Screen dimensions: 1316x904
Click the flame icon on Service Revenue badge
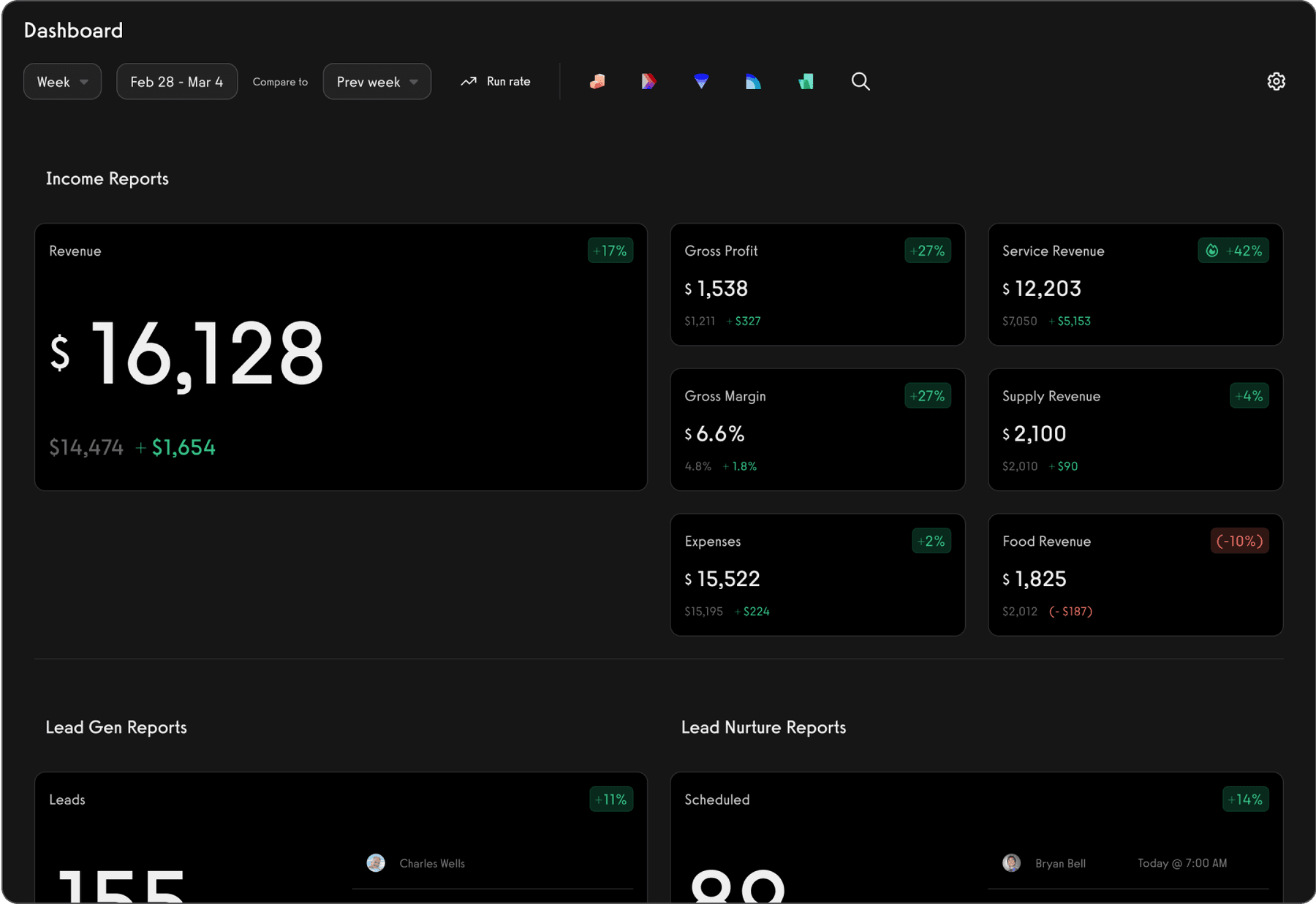pos(1212,251)
